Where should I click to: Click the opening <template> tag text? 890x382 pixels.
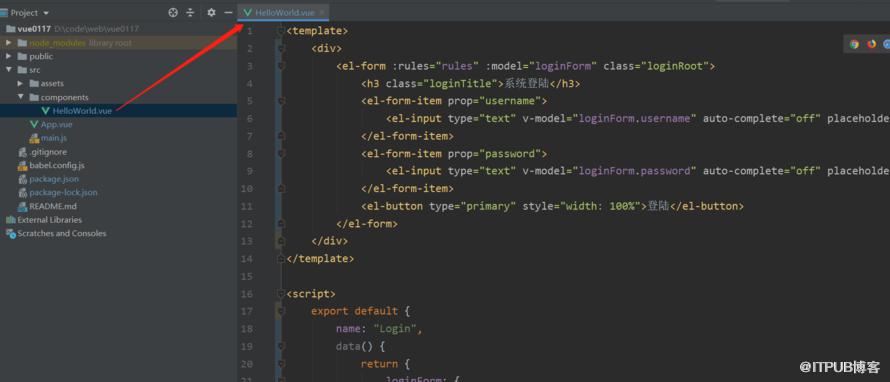pos(317,31)
